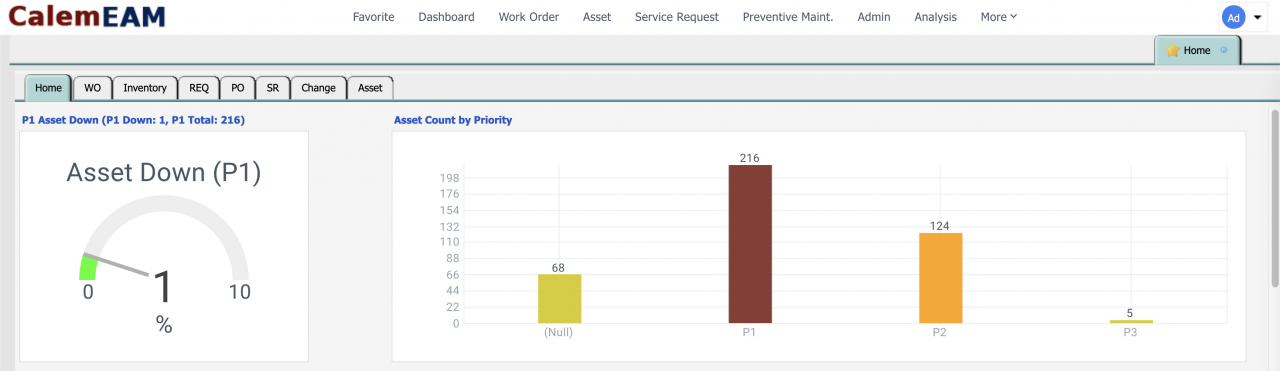Click the Asset Count by Priority title
The image size is (1280, 371).
point(453,120)
